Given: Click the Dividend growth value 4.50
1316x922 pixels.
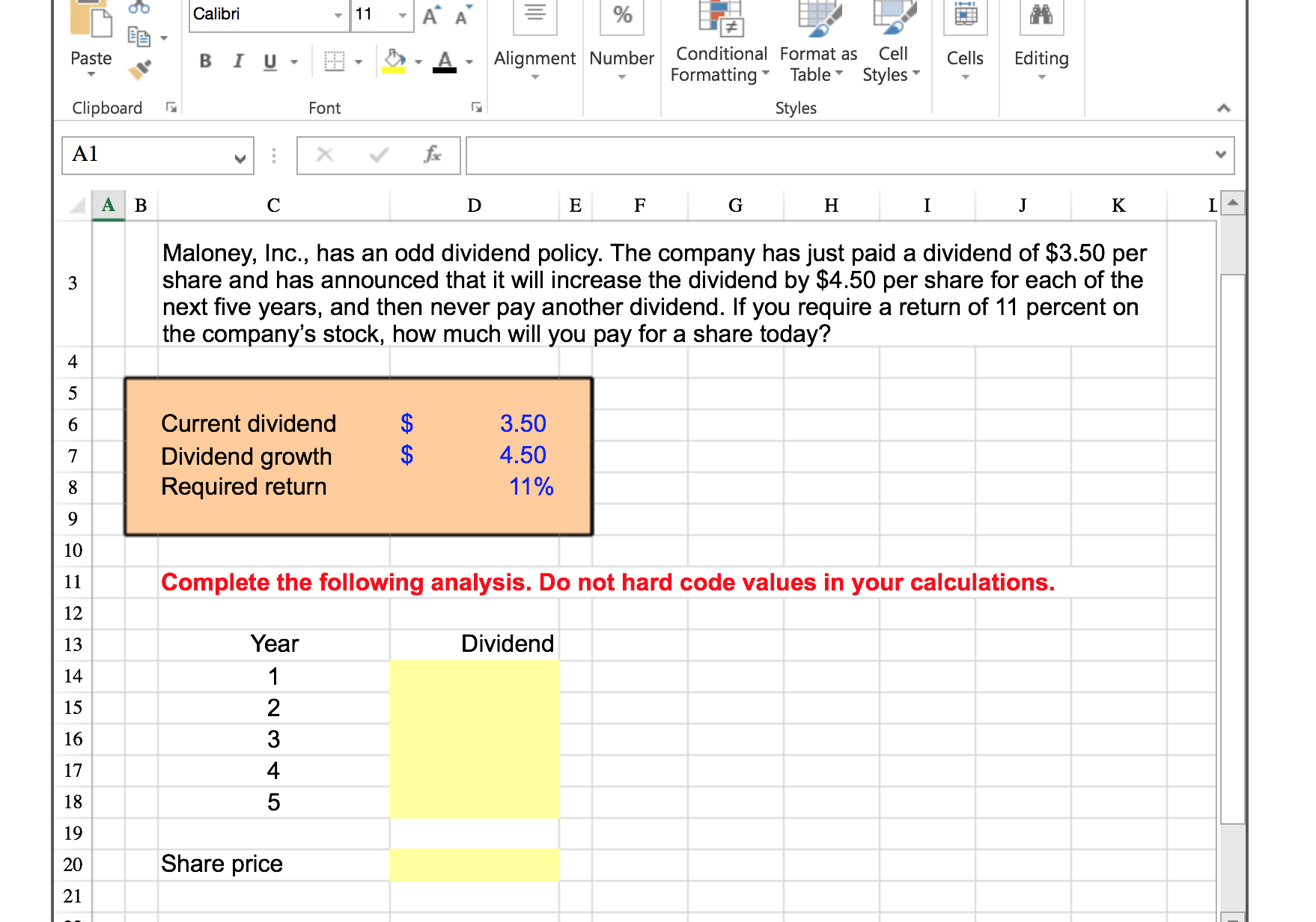Looking at the screenshot, I should click(523, 455).
